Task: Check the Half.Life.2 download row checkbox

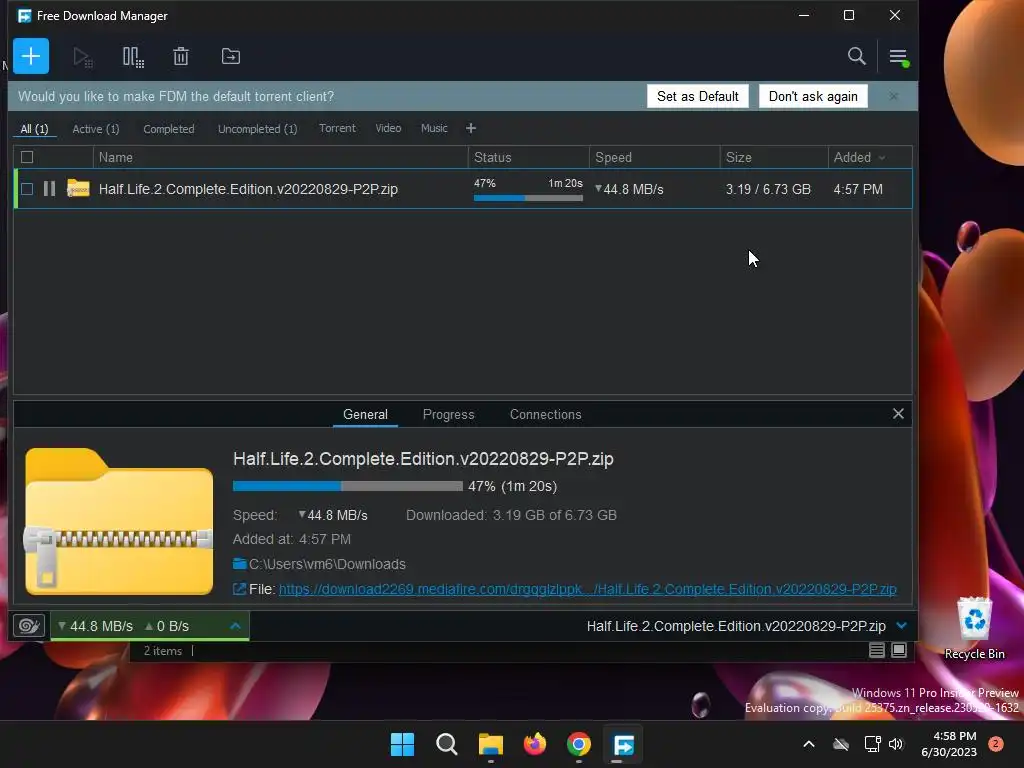Action: (x=27, y=189)
